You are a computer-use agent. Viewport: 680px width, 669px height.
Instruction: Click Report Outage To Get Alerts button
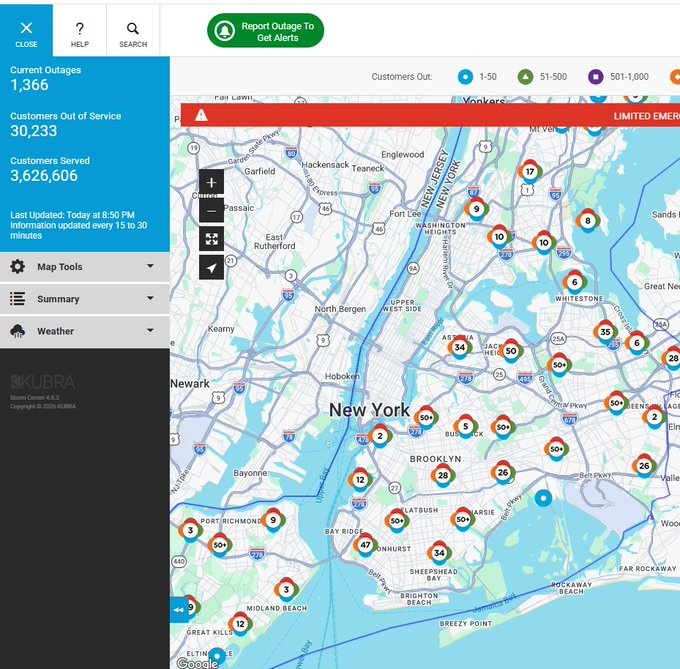[265, 30]
